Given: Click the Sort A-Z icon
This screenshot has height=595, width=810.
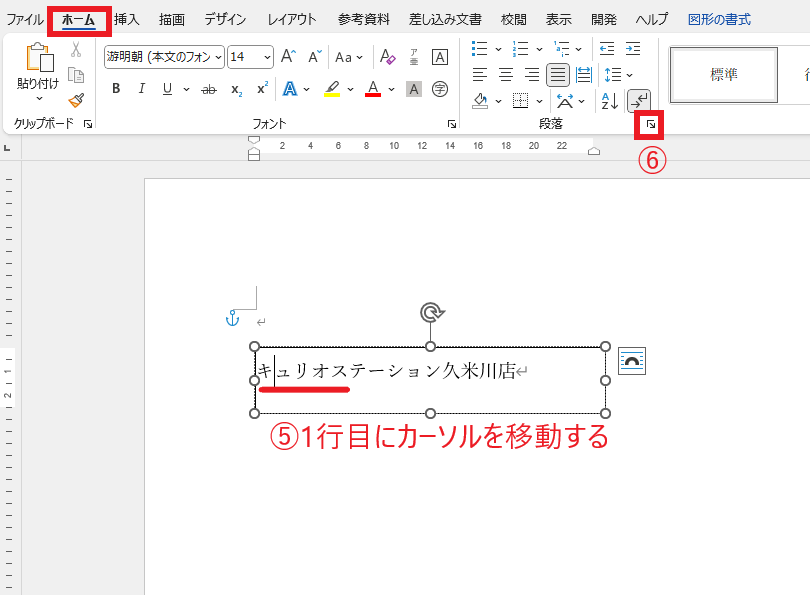Looking at the screenshot, I should click(610, 101).
